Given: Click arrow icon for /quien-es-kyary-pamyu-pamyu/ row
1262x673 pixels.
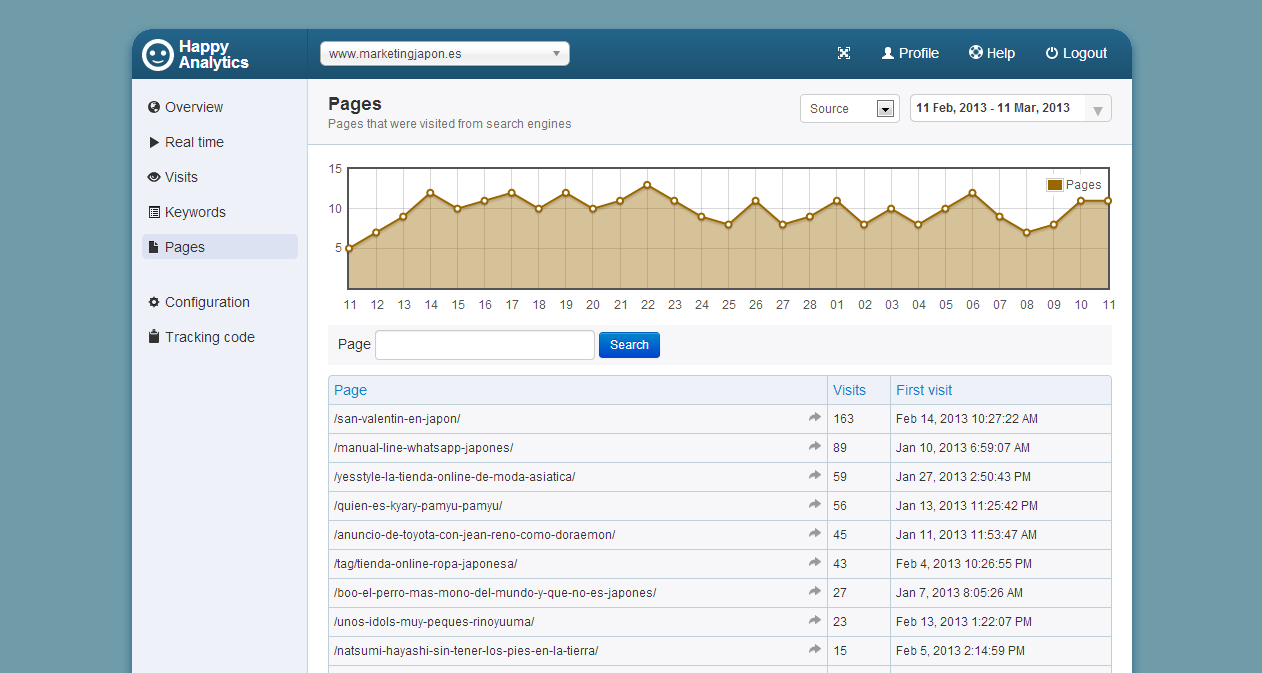Looking at the screenshot, I should [815, 505].
